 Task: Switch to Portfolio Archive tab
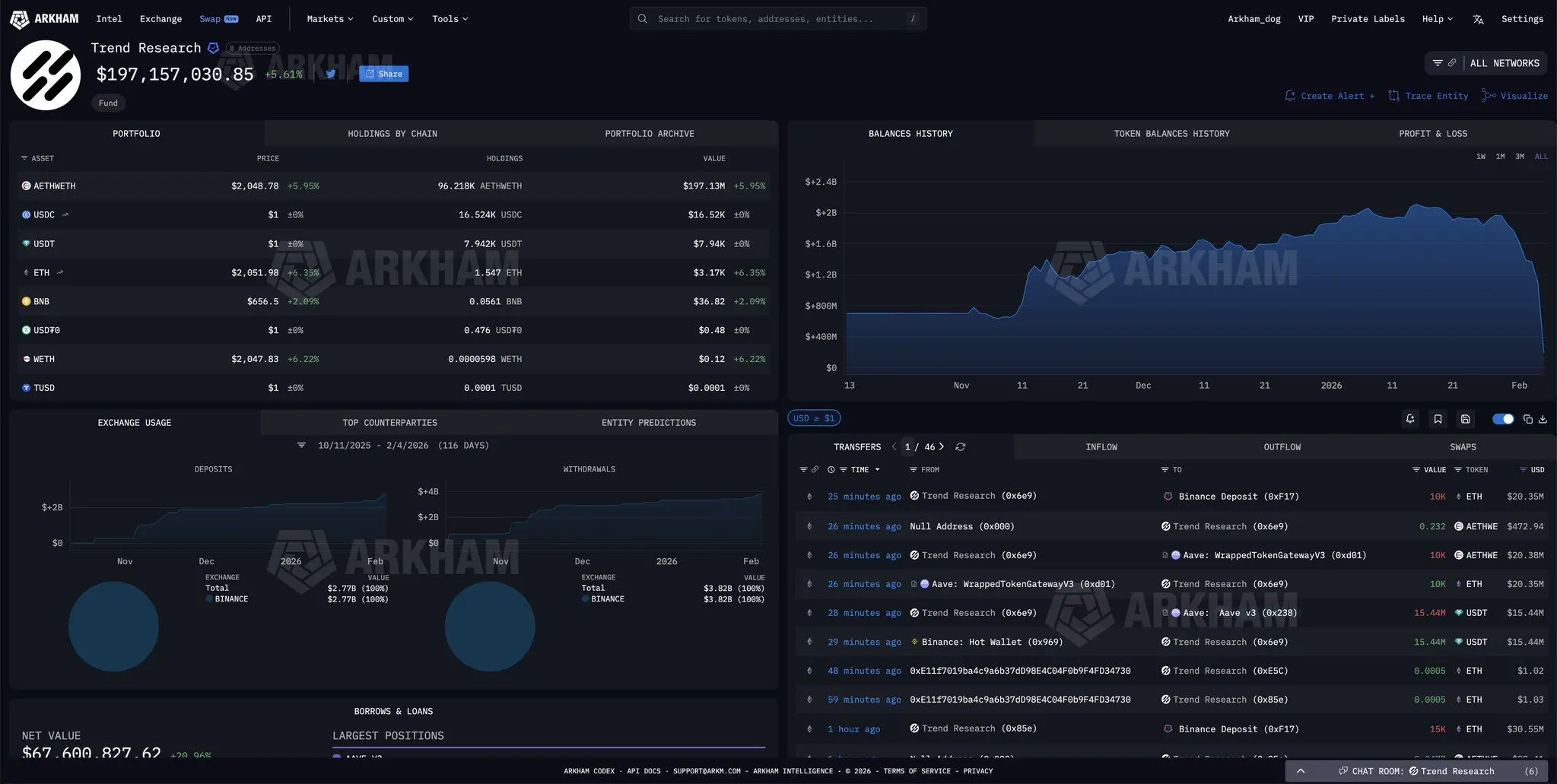(x=650, y=134)
